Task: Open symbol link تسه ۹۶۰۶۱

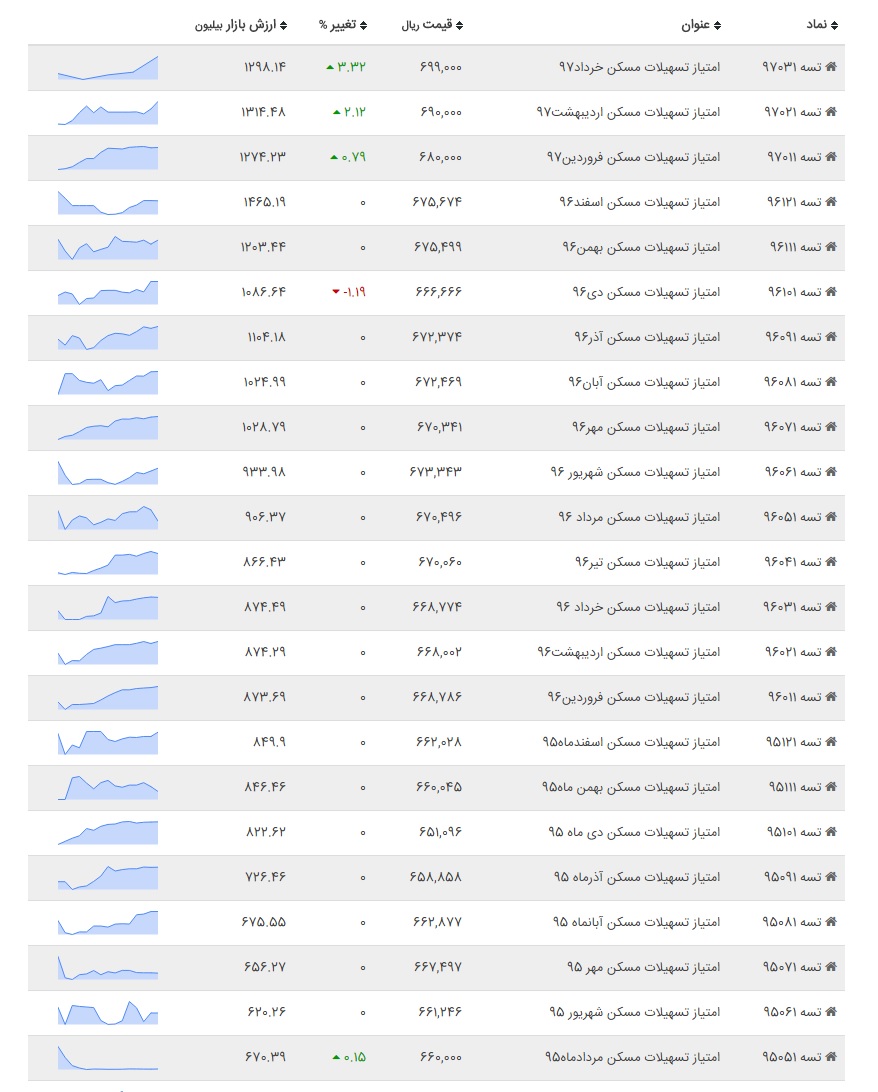Action: click(x=793, y=472)
